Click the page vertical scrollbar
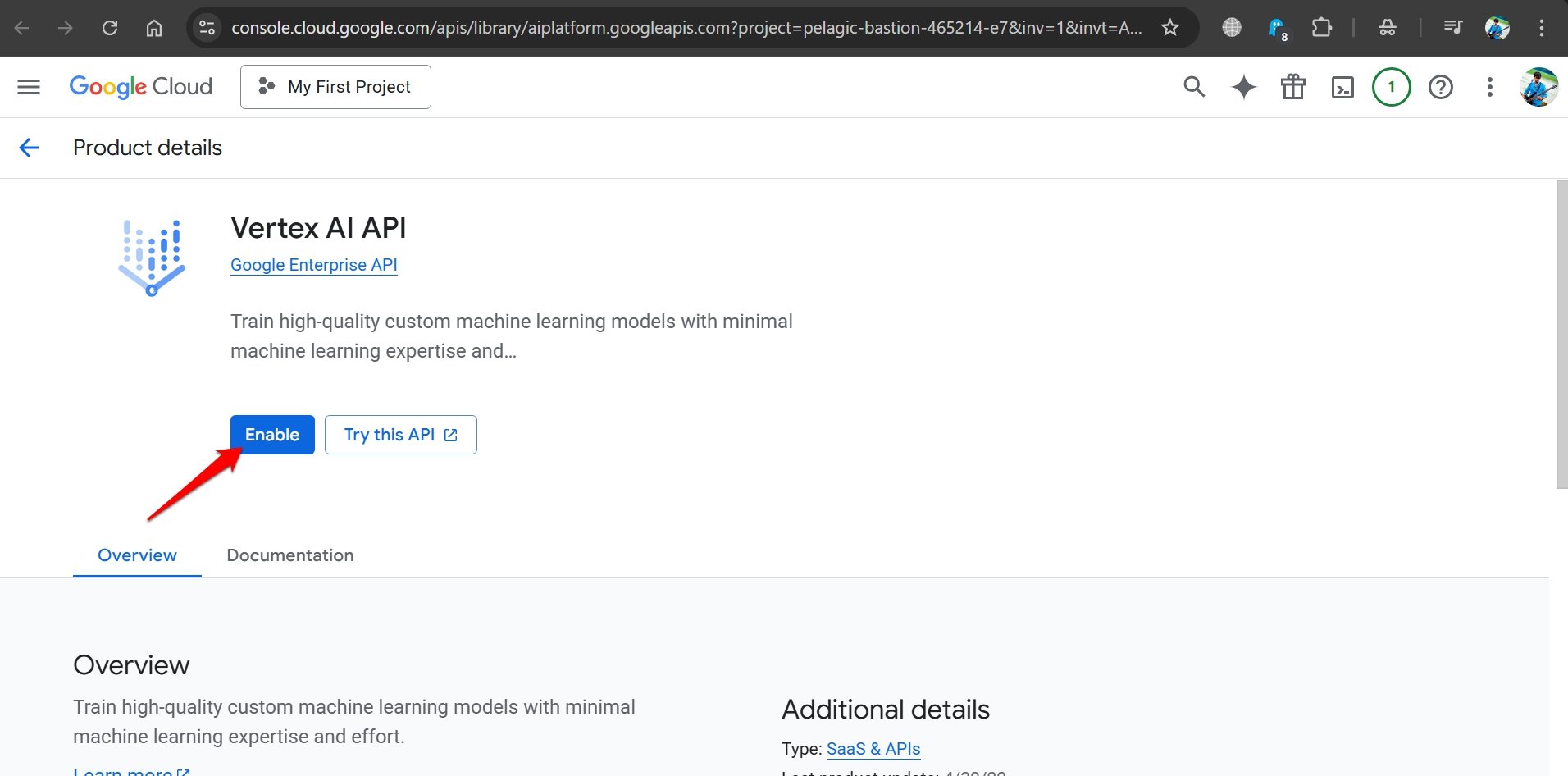 click(x=1561, y=334)
